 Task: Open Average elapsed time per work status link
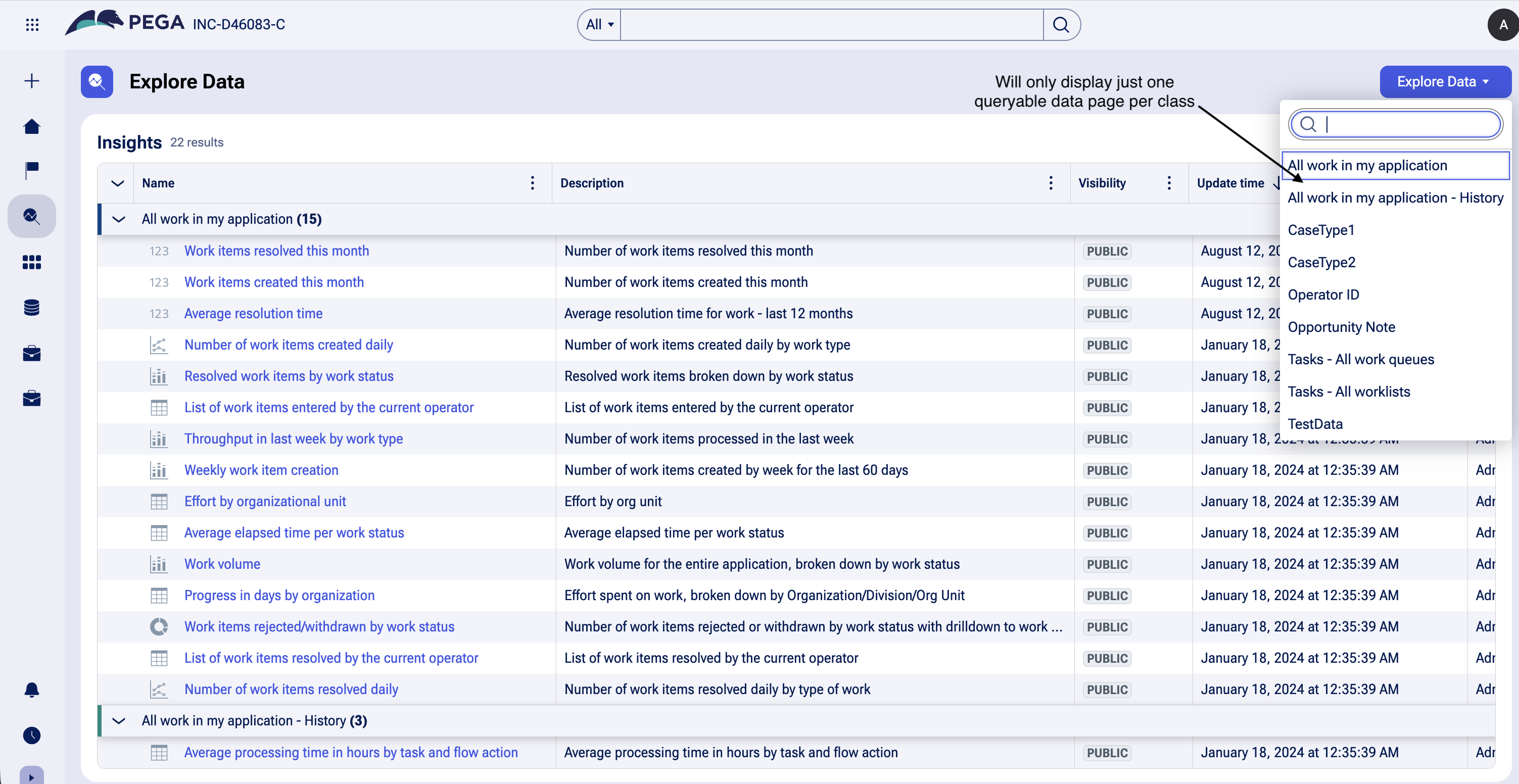294,533
